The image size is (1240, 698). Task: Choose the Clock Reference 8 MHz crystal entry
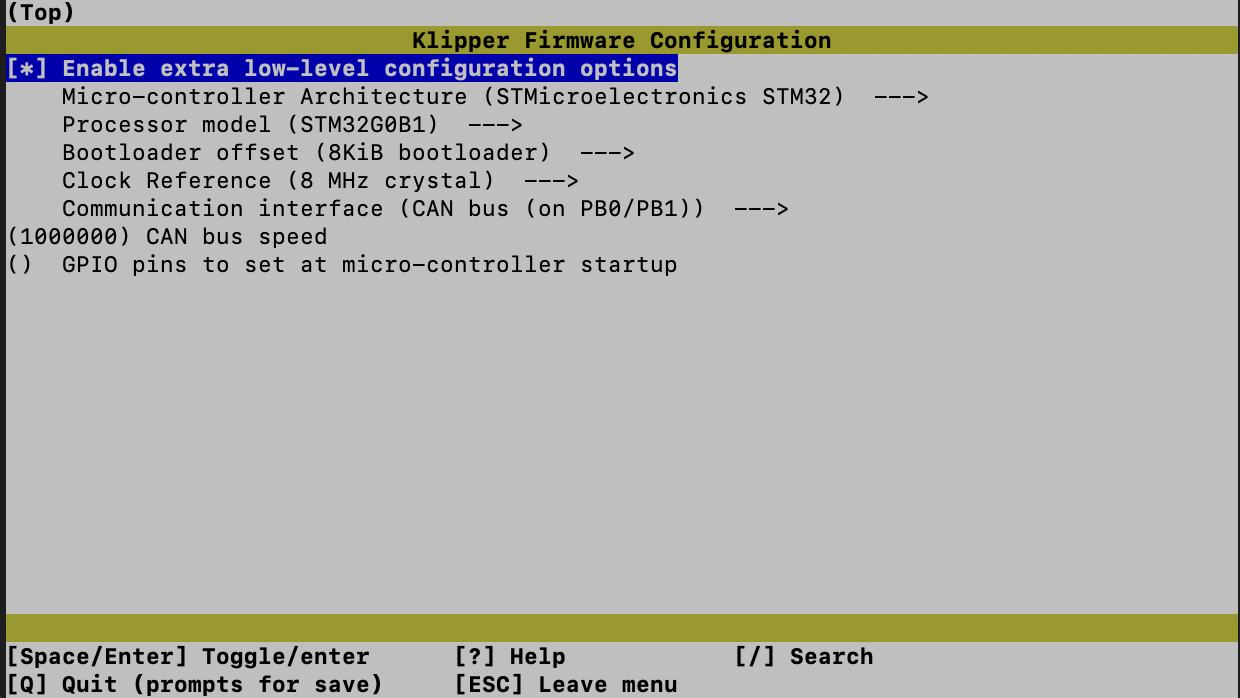click(278, 181)
